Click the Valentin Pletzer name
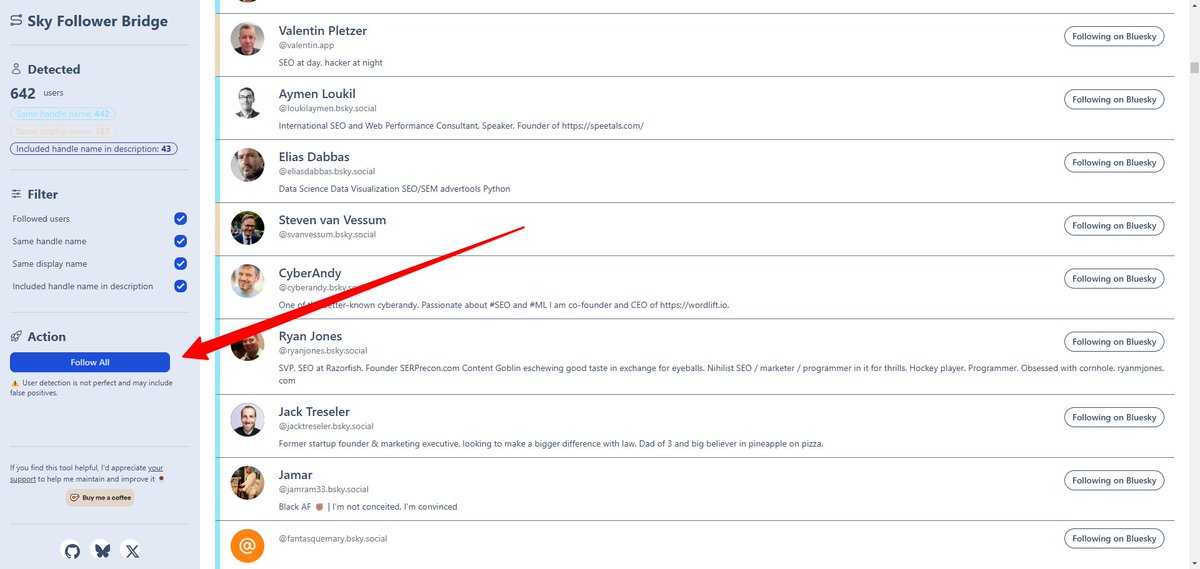Viewport: 1200px width, 569px height. 325,31
